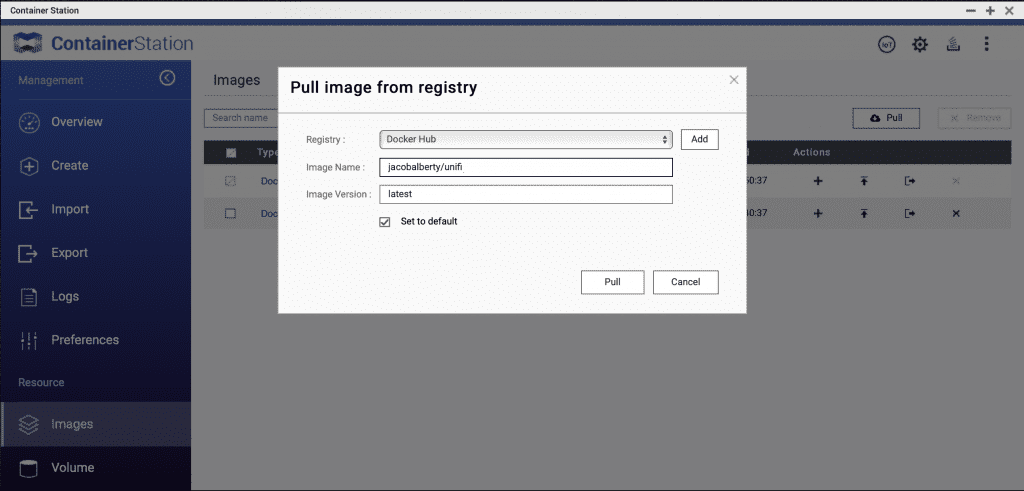Image resolution: width=1024 pixels, height=491 pixels.
Task: Click export icon in the 40:37 row
Action: point(910,214)
